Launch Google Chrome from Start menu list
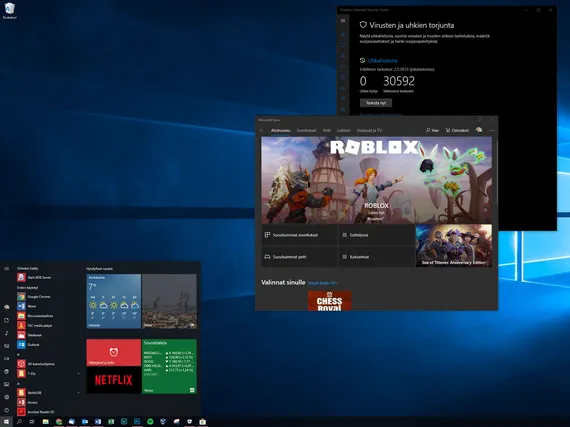Image resolution: width=570 pixels, height=427 pixels. 48,297
